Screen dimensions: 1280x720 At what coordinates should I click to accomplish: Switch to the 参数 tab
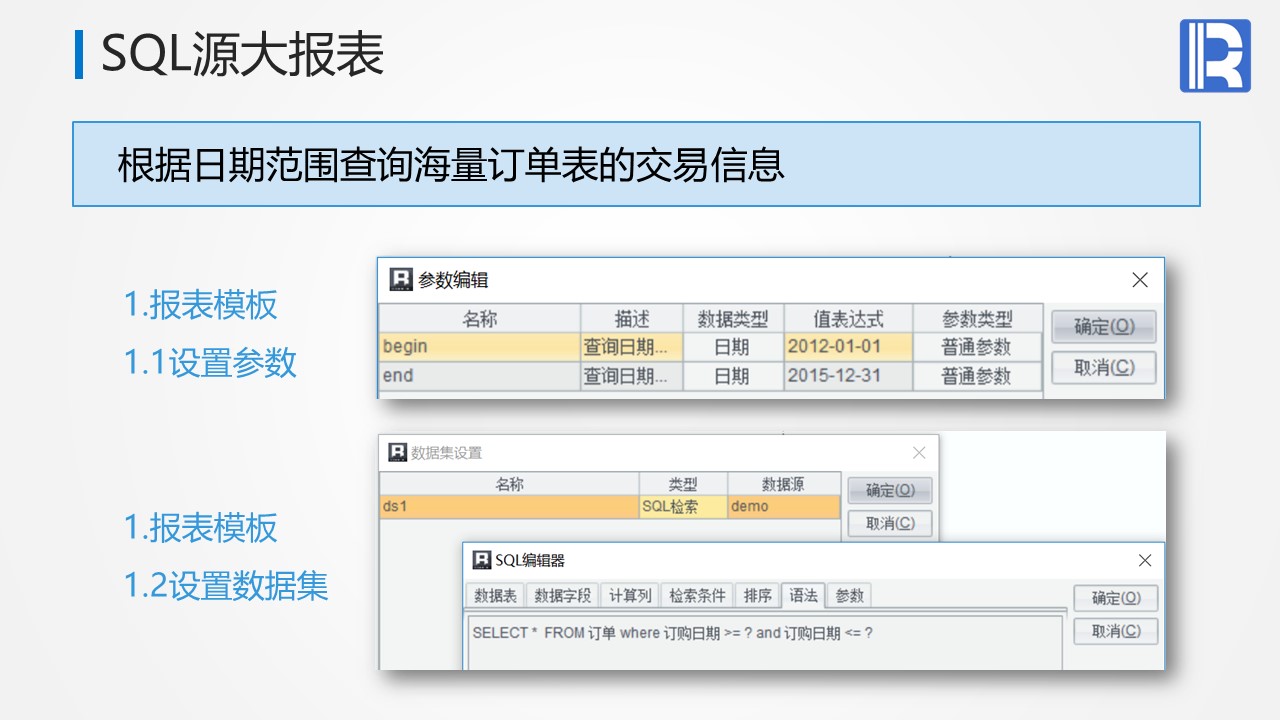pos(849,596)
